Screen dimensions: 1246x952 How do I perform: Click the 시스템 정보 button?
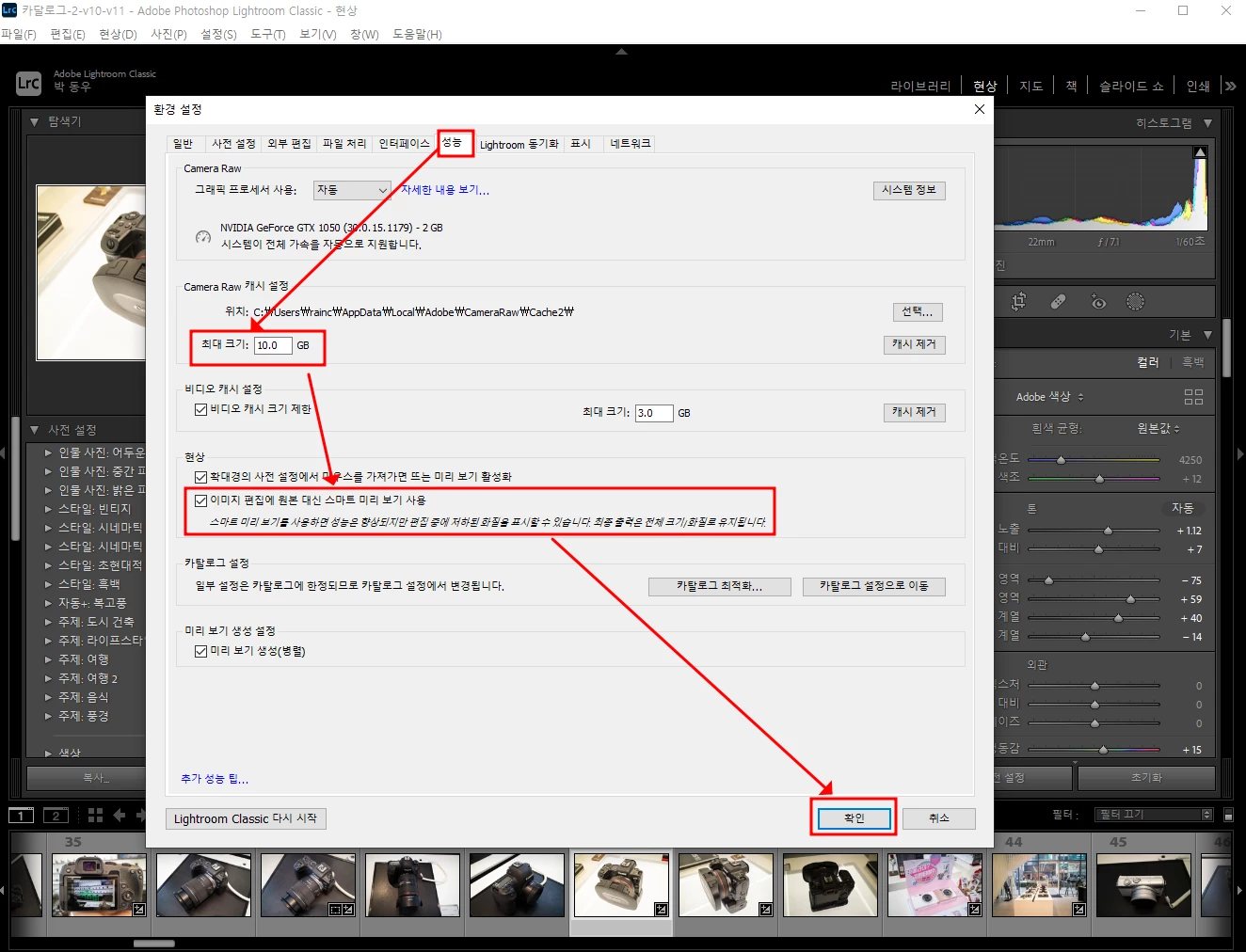coord(909,190)
